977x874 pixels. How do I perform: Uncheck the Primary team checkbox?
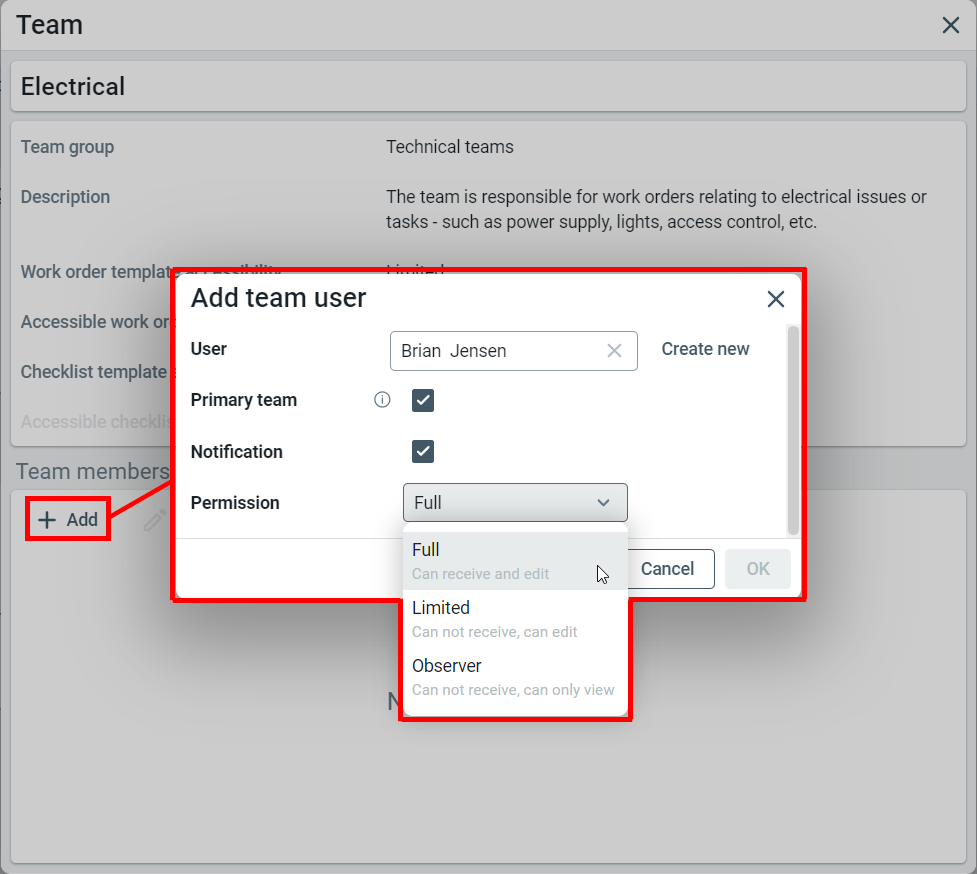pyautogui.click(x=423, y=401)
